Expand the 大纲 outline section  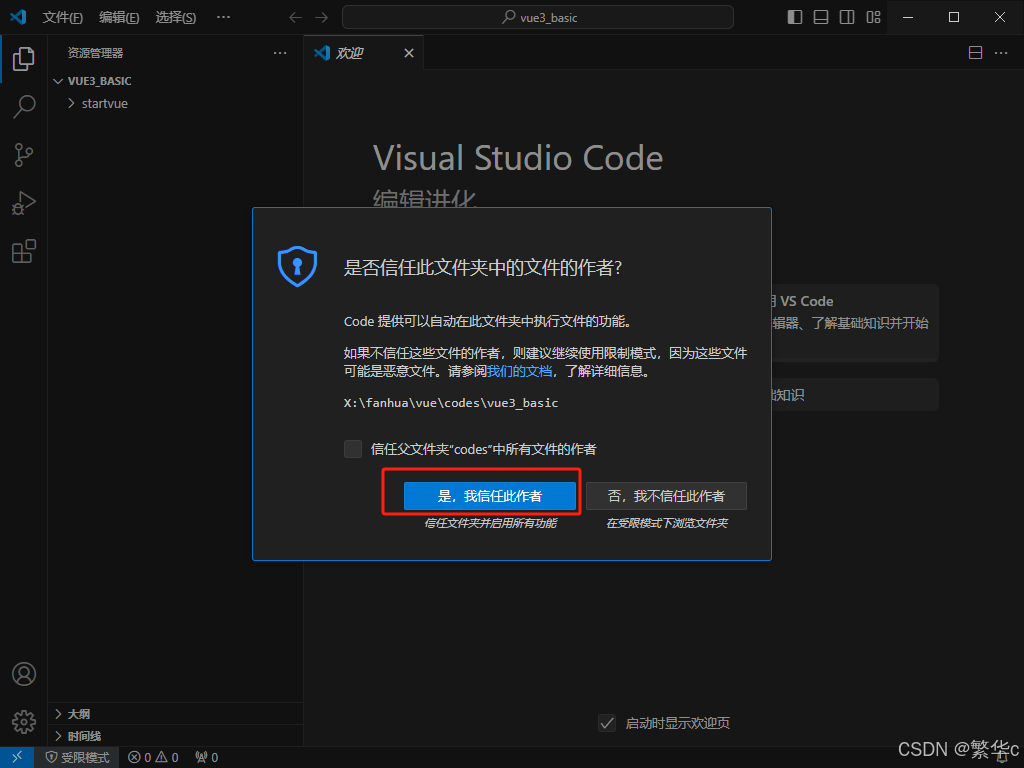tap(175, 714)
